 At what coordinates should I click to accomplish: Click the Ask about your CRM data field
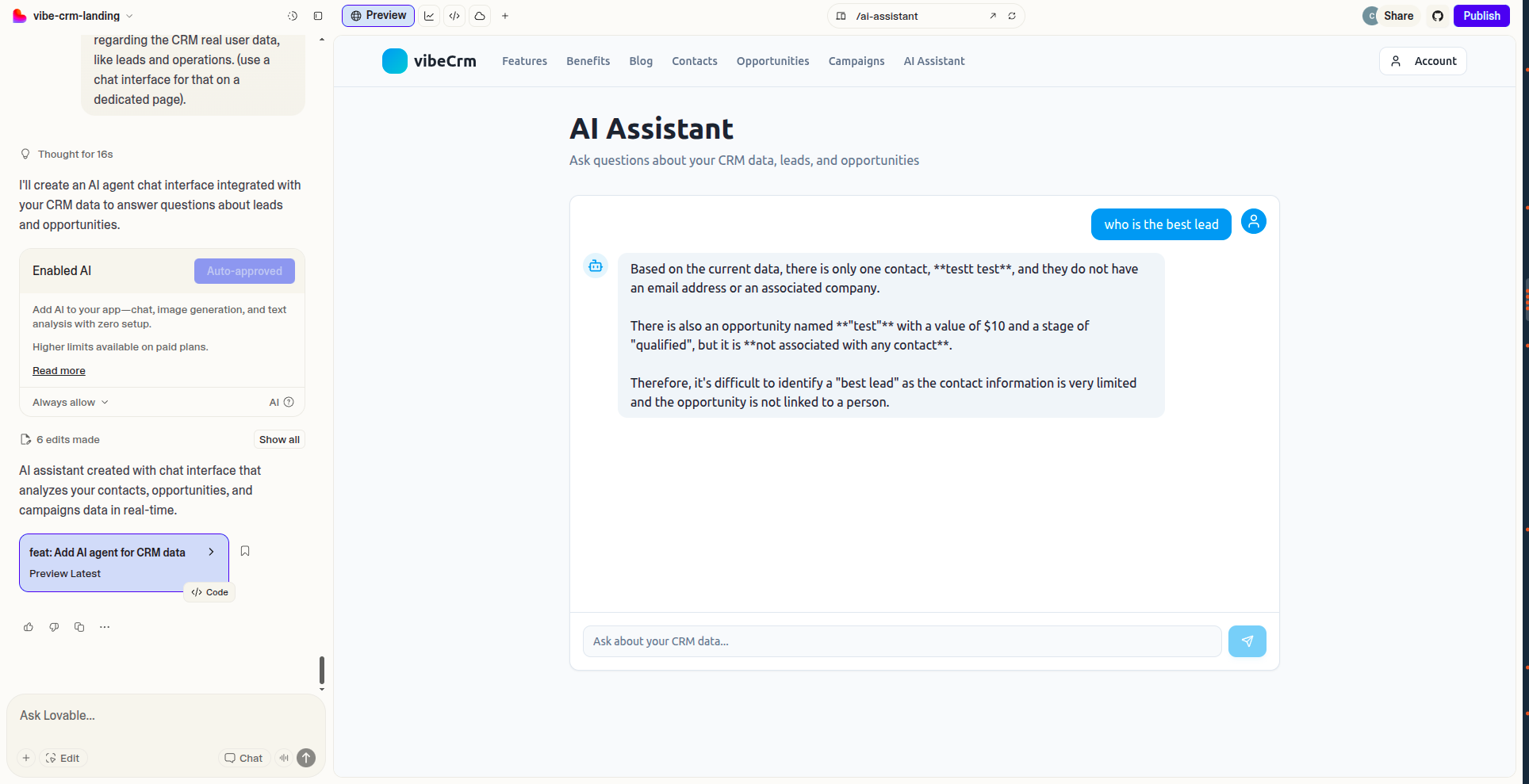902,641
